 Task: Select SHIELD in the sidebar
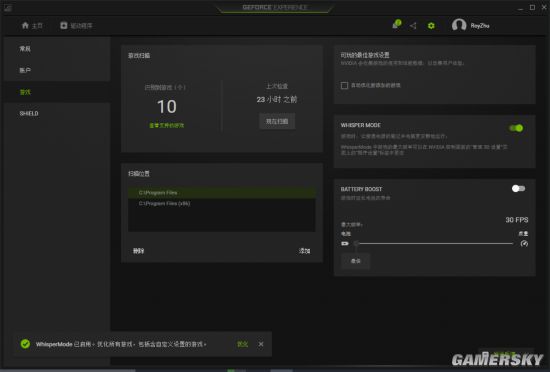29,114
